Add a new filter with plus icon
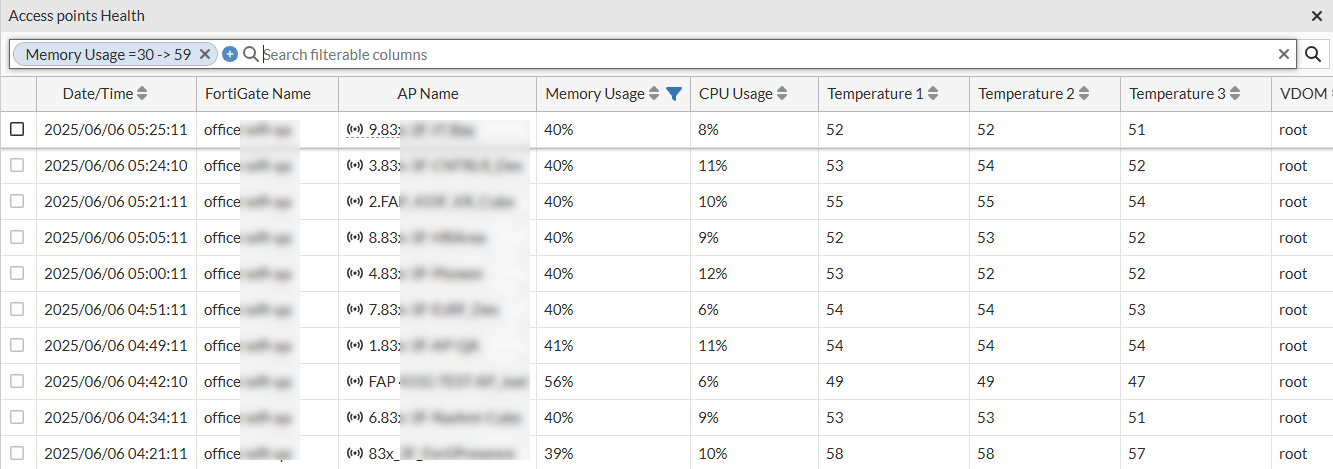This screenshot has width=1333, height=469. (230, 54)
